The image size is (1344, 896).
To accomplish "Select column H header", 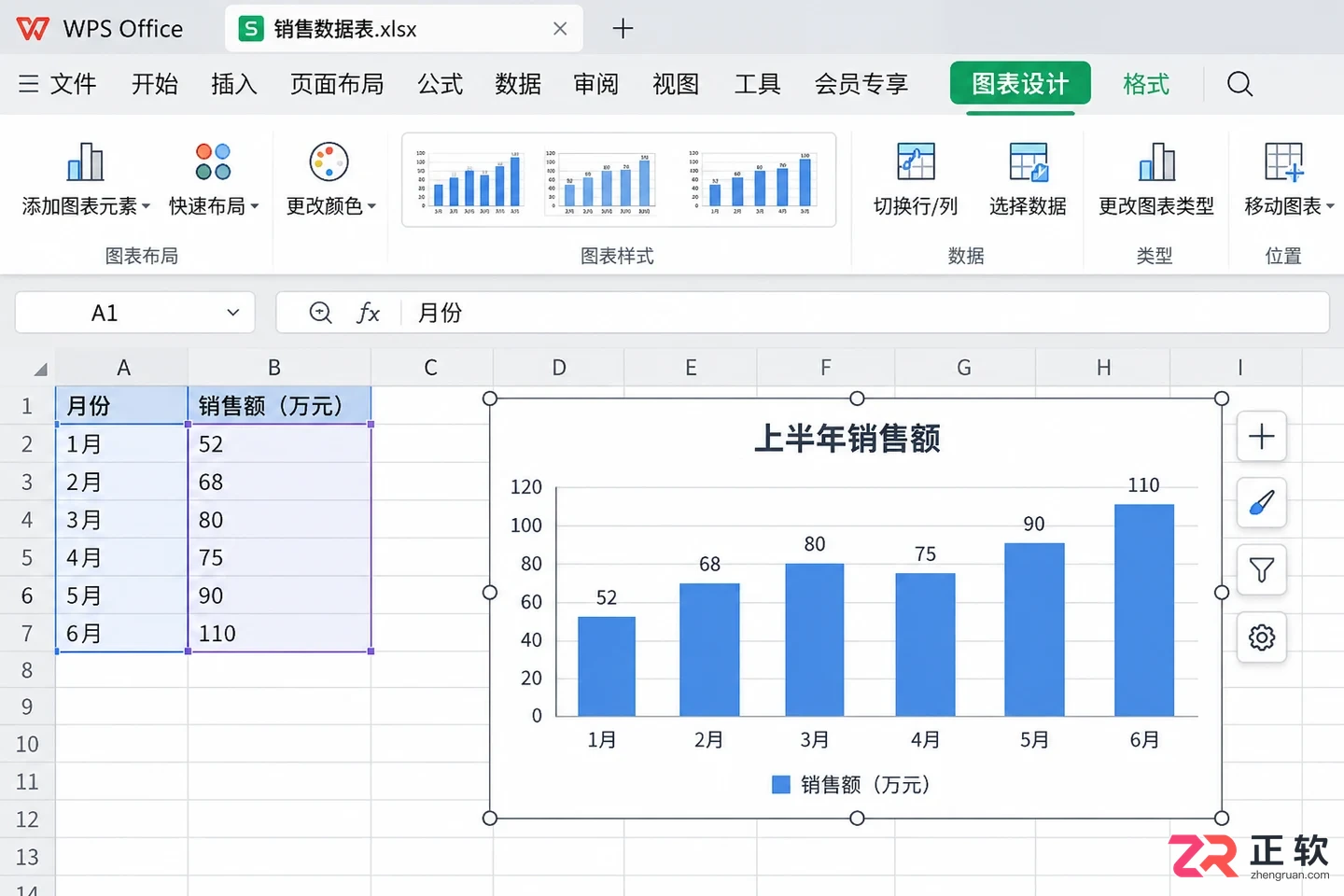I will tap(1103, 368).
